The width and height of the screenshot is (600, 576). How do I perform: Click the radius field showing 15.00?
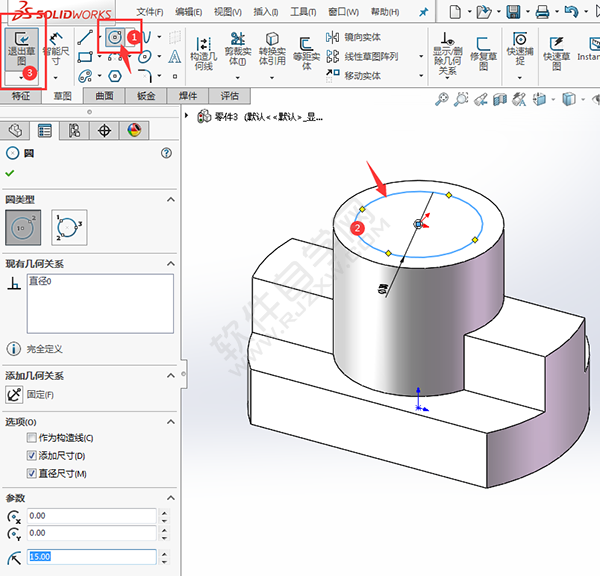(x=91, y=557)
